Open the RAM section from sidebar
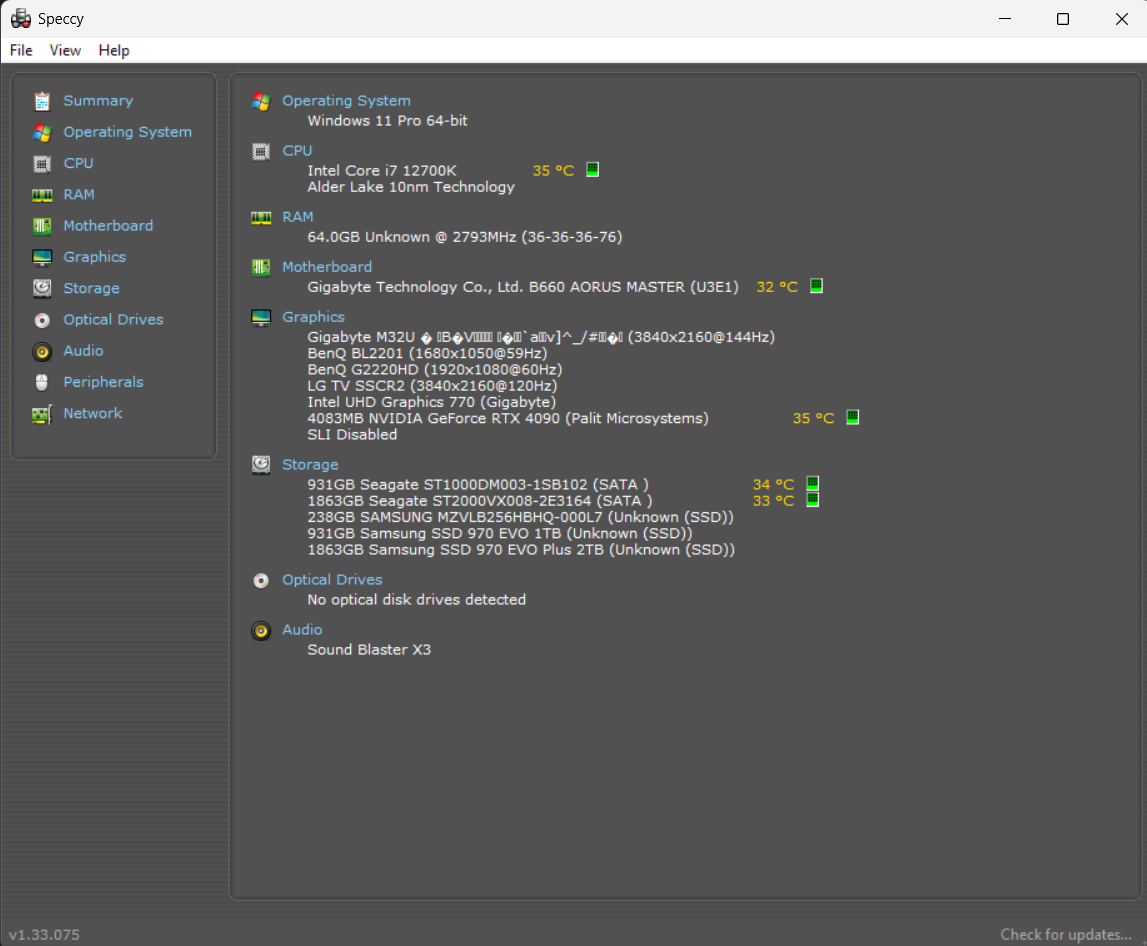1147x946 pixels. pos(79,195)
